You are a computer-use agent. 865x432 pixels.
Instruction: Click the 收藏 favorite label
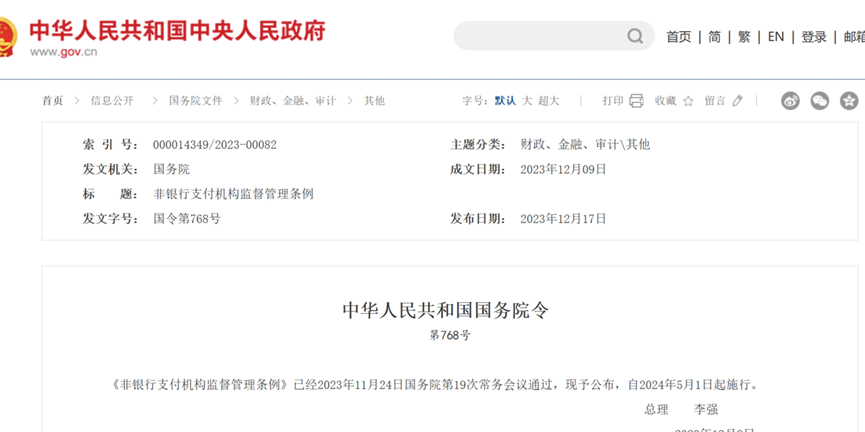(x=665, y=101)
